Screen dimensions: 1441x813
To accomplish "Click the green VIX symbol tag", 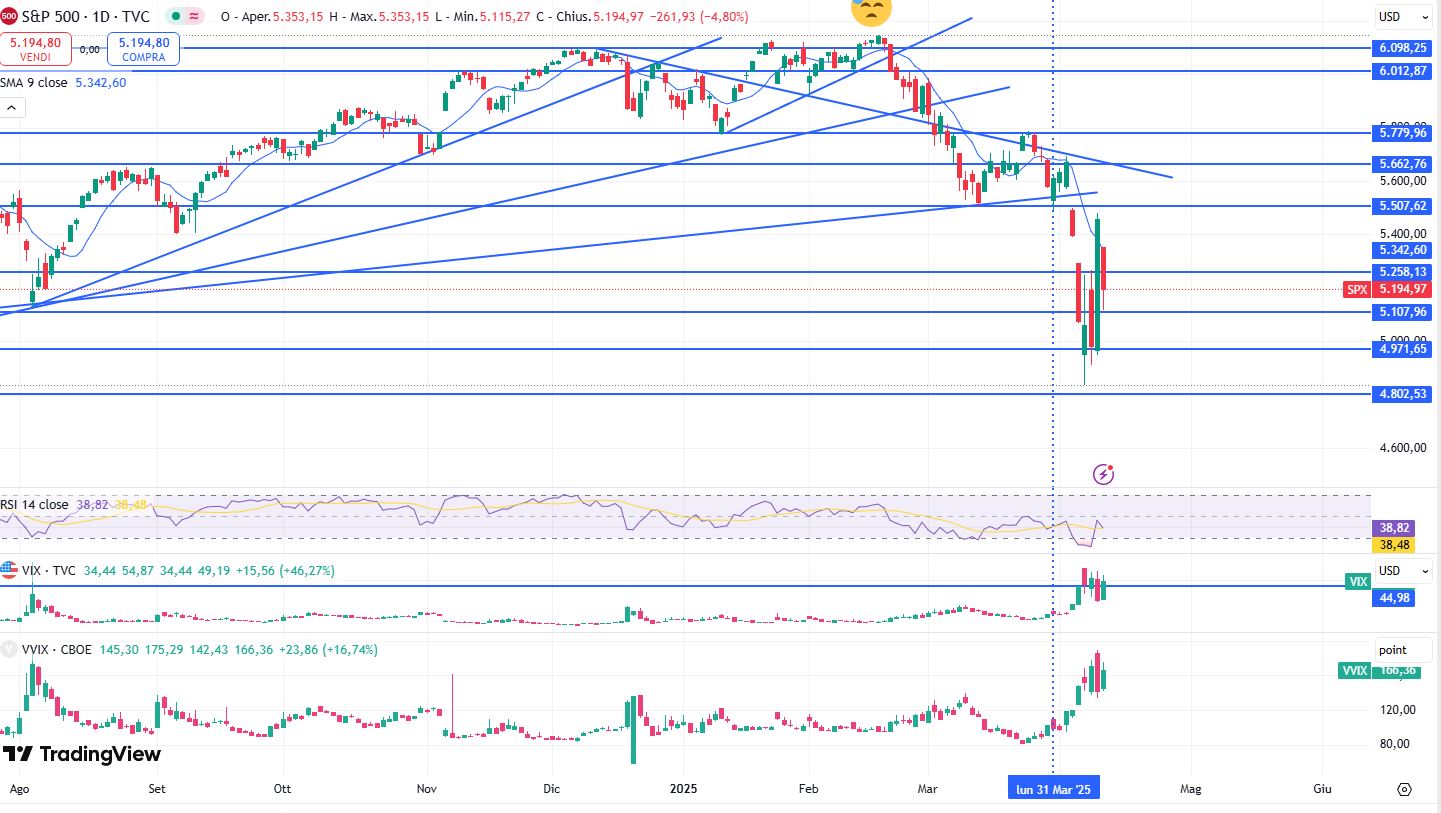I will point(1358,581).
